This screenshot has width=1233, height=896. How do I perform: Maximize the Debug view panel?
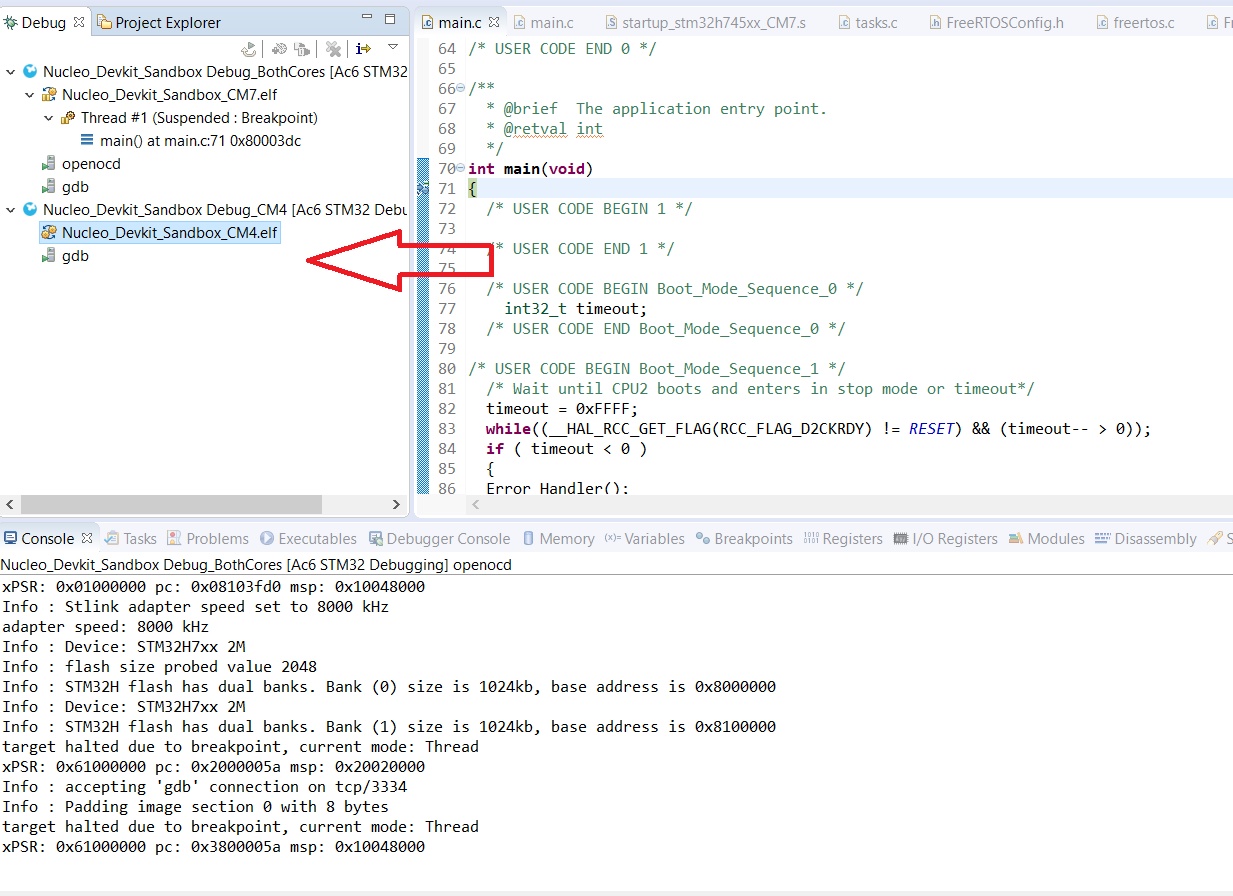tap(390, 20)
